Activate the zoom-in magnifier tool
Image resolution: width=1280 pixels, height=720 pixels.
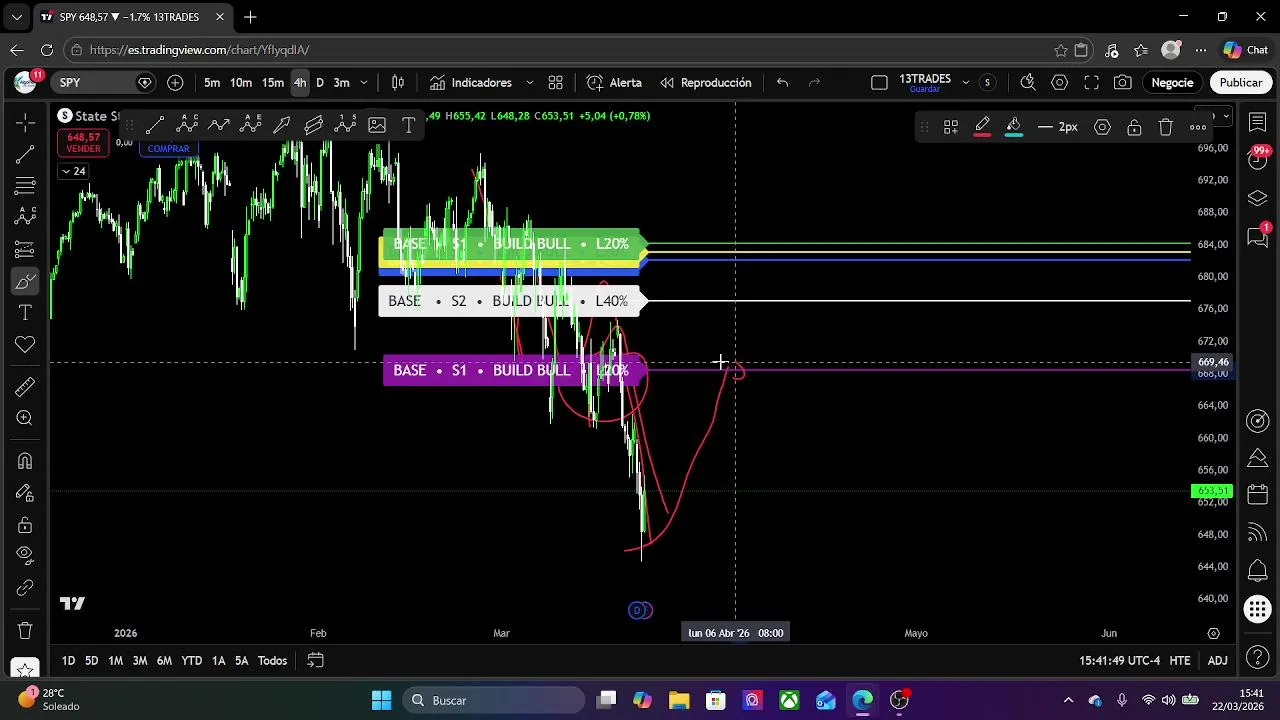(x=25, y=418)
